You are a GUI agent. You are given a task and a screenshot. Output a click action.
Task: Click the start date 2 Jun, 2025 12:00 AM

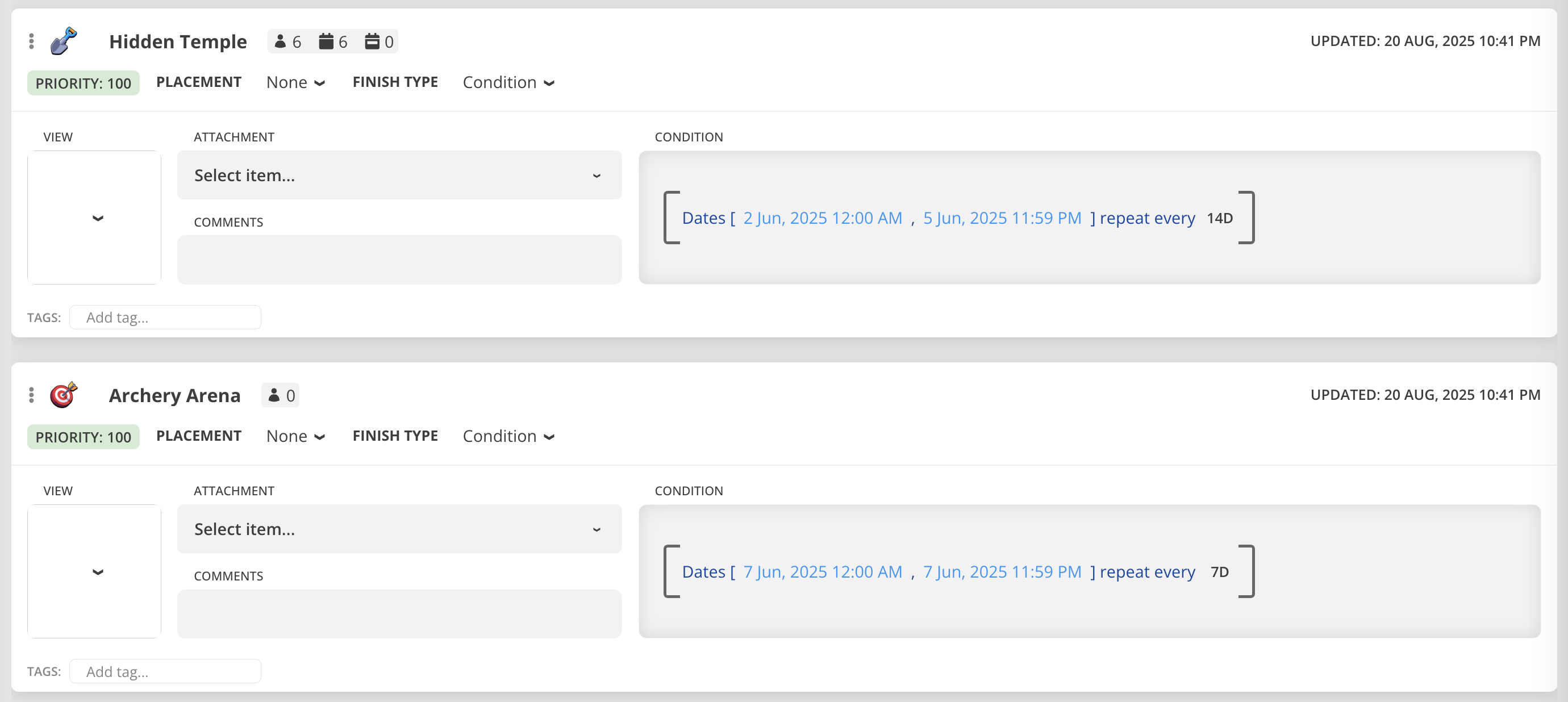(823, 218)
